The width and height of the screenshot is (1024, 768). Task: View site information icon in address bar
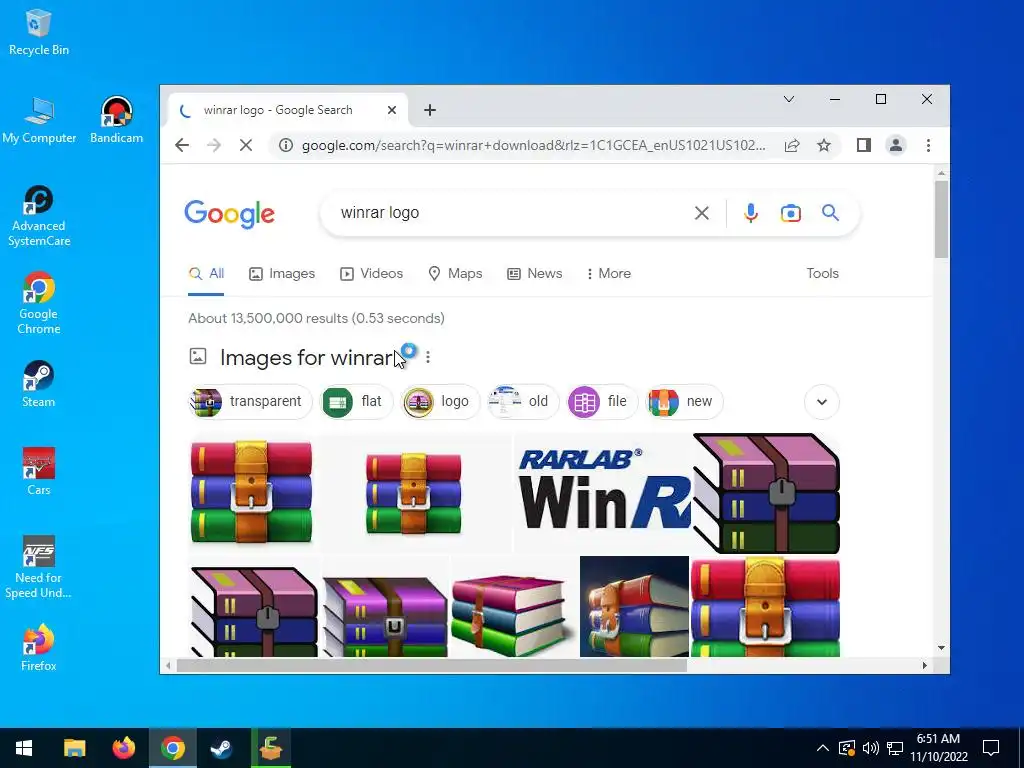coord(285,145)
